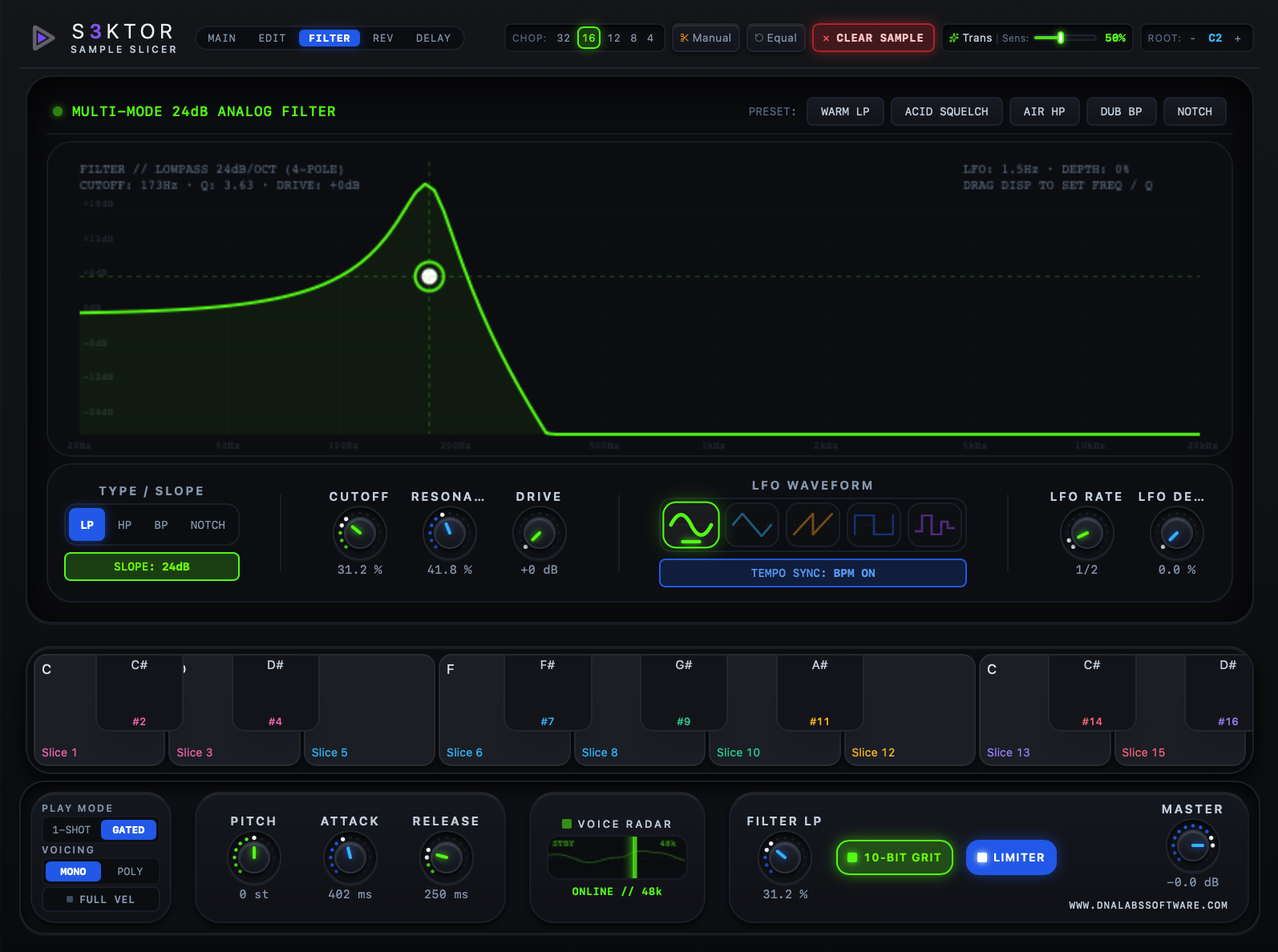Switch play mode to 1-Shot
This screenshot has height=952, width=1278.
click(71, 830)
